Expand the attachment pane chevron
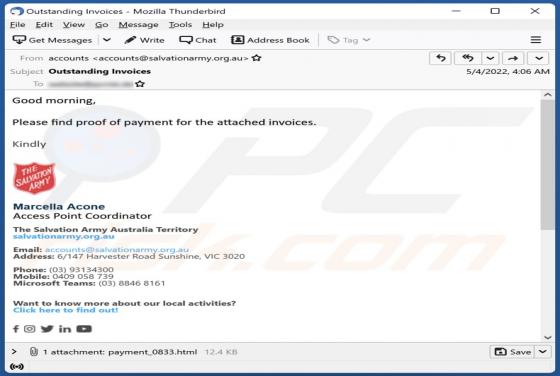Image resolution: width=560 pixels, height=376 pixels. (x=14, y=352)
